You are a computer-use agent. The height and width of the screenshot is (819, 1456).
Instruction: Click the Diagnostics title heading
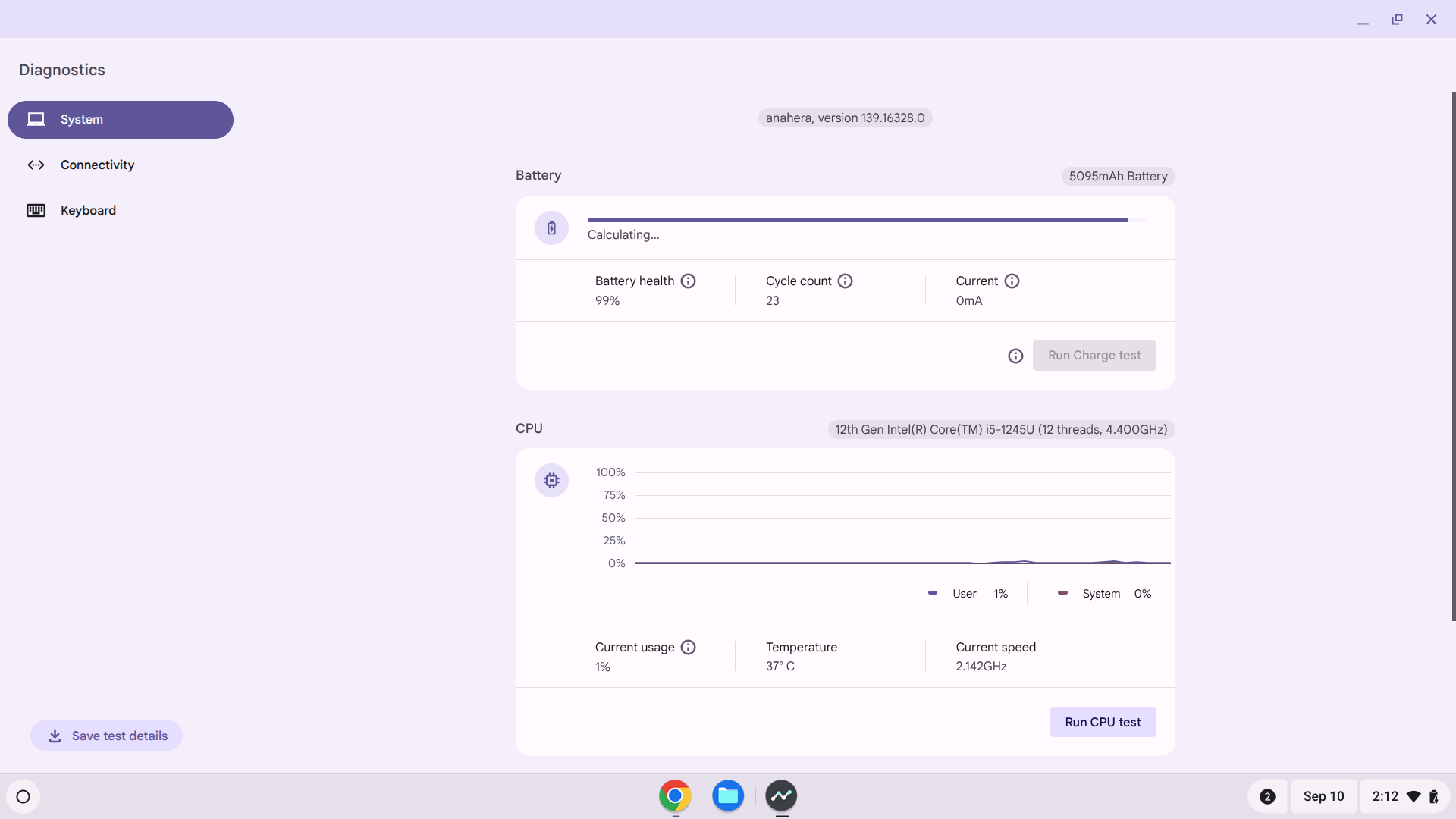tap(62, 70)
